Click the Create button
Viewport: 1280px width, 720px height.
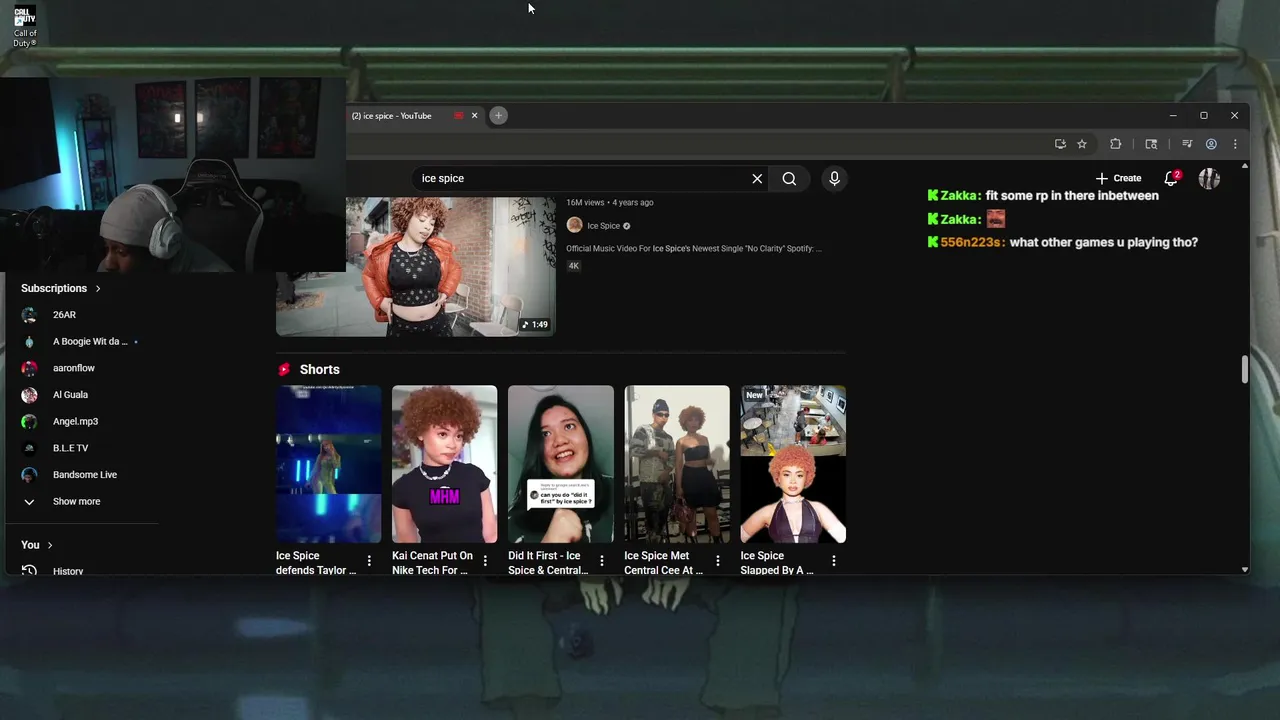click(x=1118, y=178)
